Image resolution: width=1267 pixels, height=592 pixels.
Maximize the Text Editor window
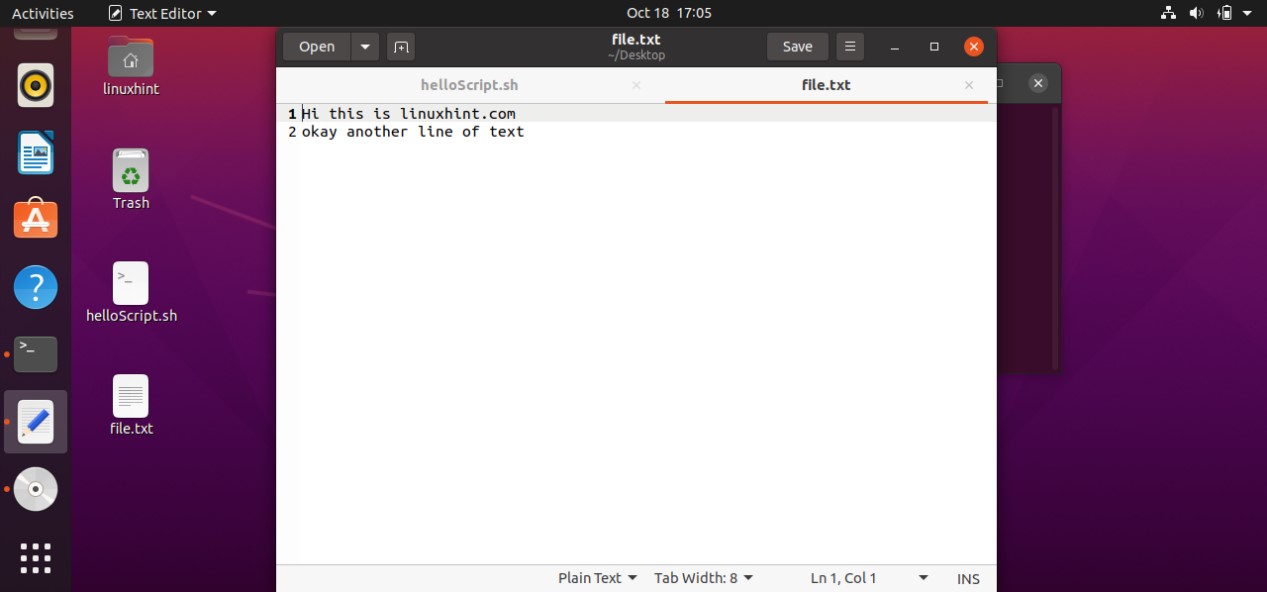pyautogui.click(x=934, y=47)
